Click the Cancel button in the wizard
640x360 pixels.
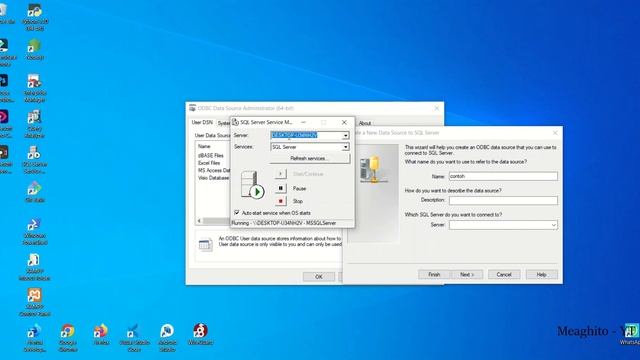(504, 275)
